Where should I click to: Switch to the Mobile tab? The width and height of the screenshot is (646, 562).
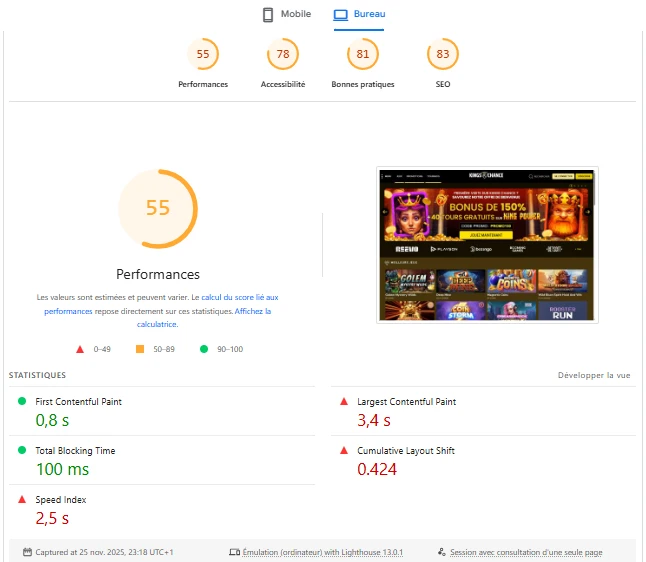(286, 15)
